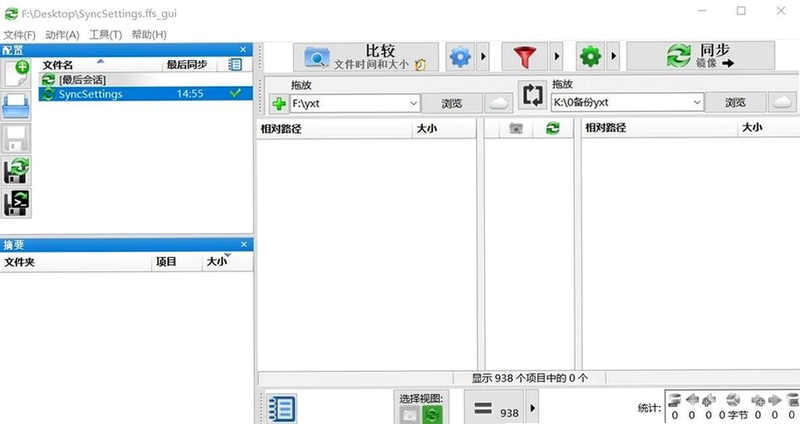Click 浏览 button for the right folder
Image resolution: width=800 pixels, height=424 pixels.
point(735,103)
